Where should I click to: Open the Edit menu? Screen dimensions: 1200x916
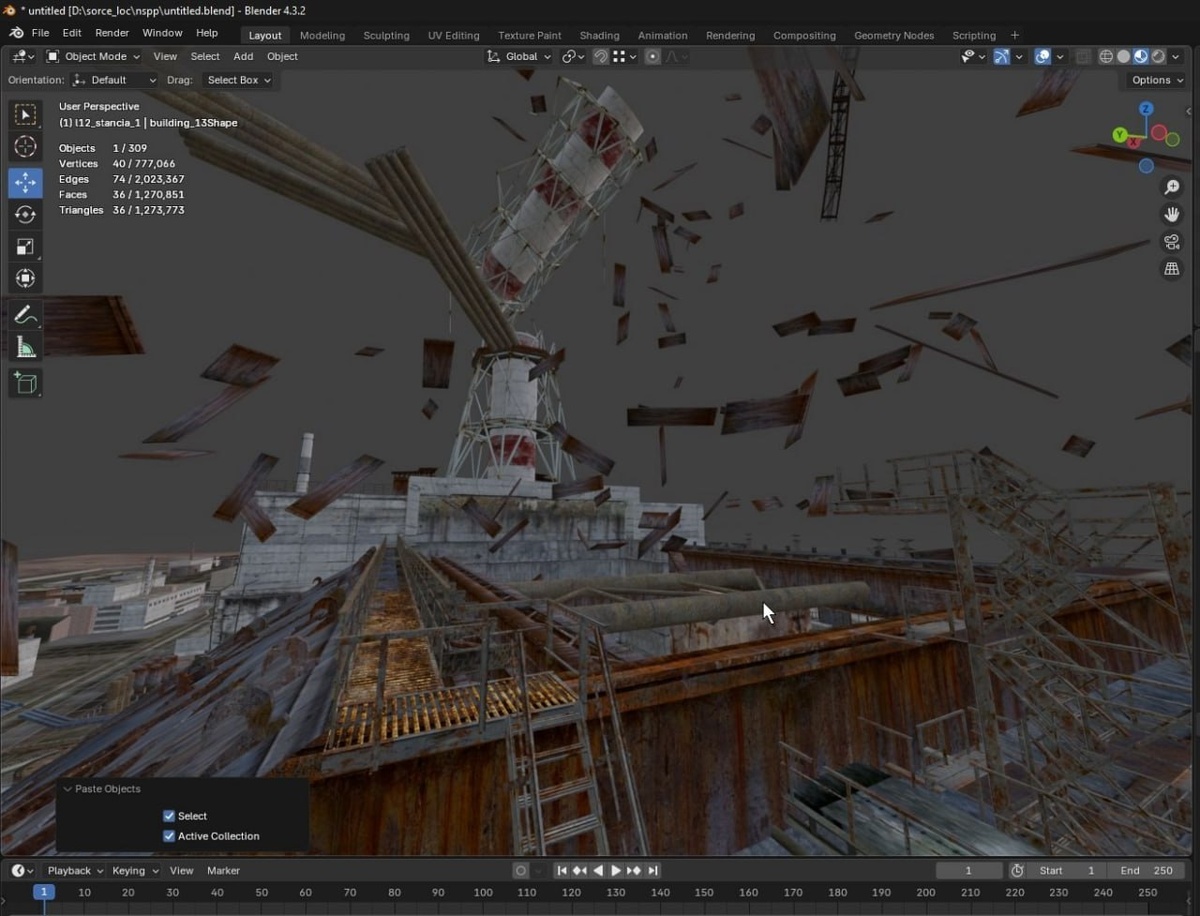(x=72, y=33)
